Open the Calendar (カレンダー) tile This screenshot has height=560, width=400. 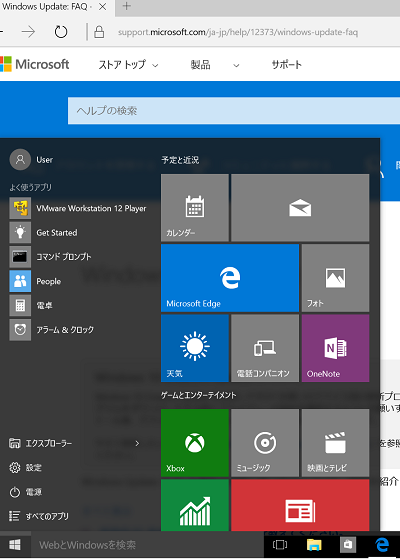point(195,208)
